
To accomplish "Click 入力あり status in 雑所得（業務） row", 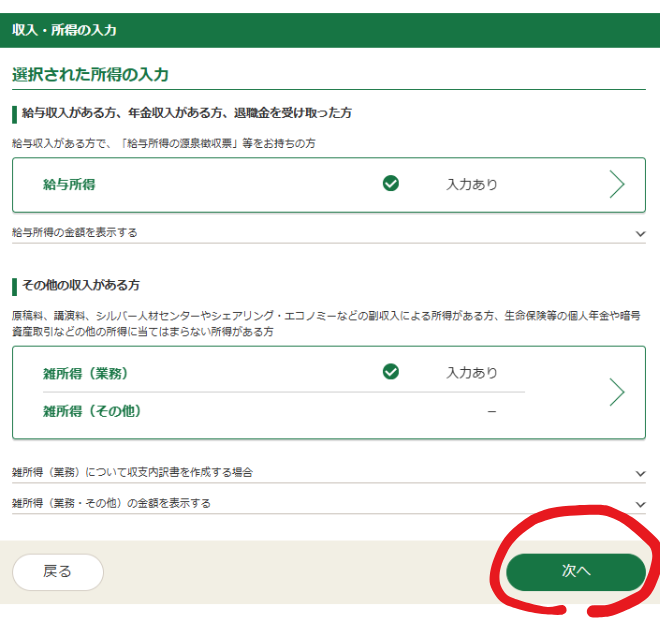I will 471,373.
